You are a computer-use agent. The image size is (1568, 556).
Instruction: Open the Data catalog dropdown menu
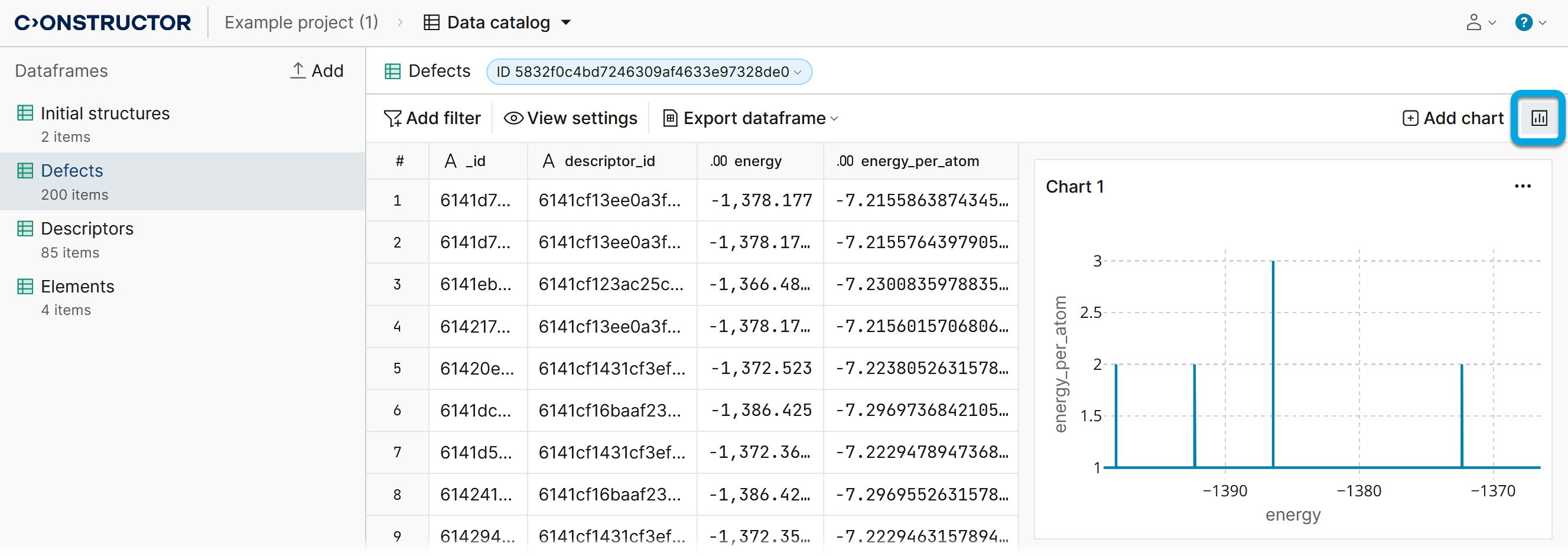tap(497, 22)
